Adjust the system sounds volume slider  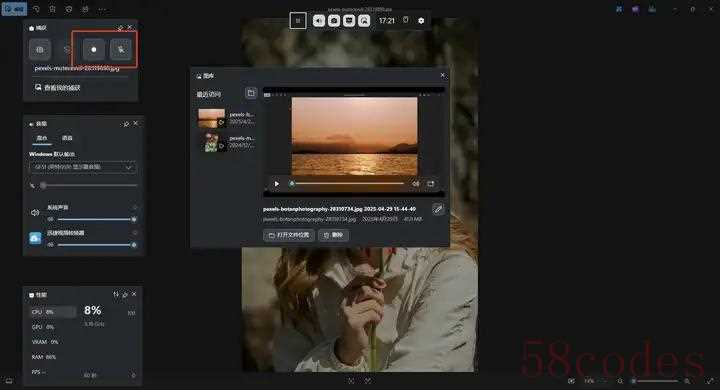[x=96, y=220]
